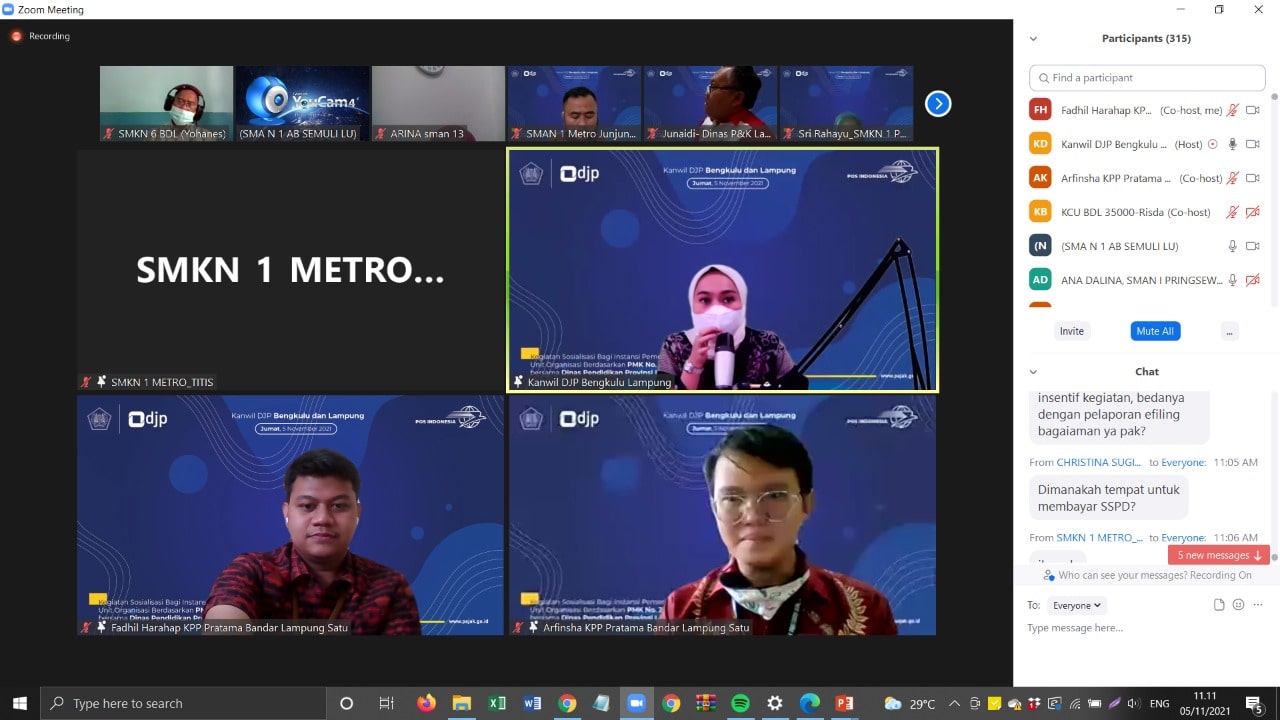Open participants more options (...) menu
The width and height of the screenshot is (1280, 720).
(x=1229, y=331)
